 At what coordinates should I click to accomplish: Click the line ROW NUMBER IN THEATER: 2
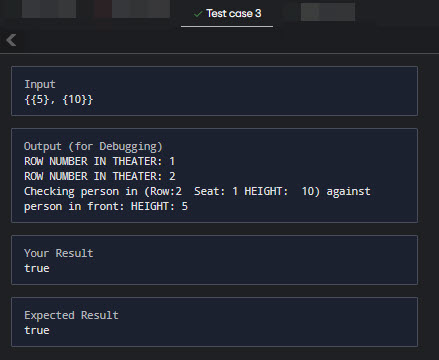tap(100, 176)
